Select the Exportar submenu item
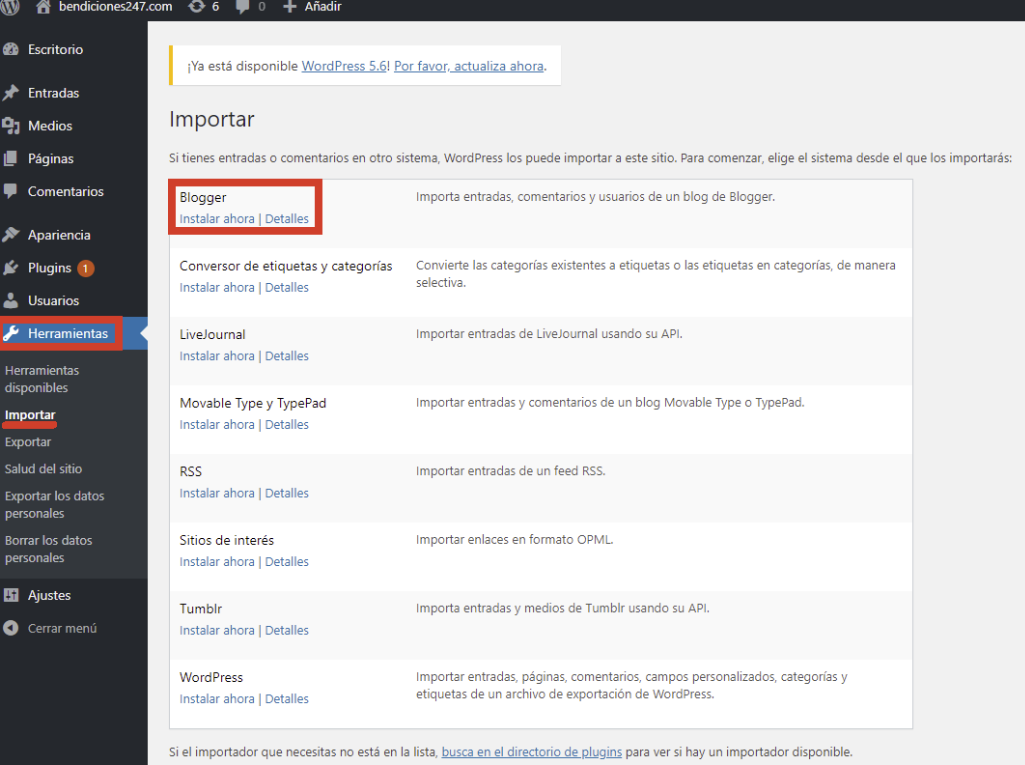The image size is (1025, 765). 28,442
